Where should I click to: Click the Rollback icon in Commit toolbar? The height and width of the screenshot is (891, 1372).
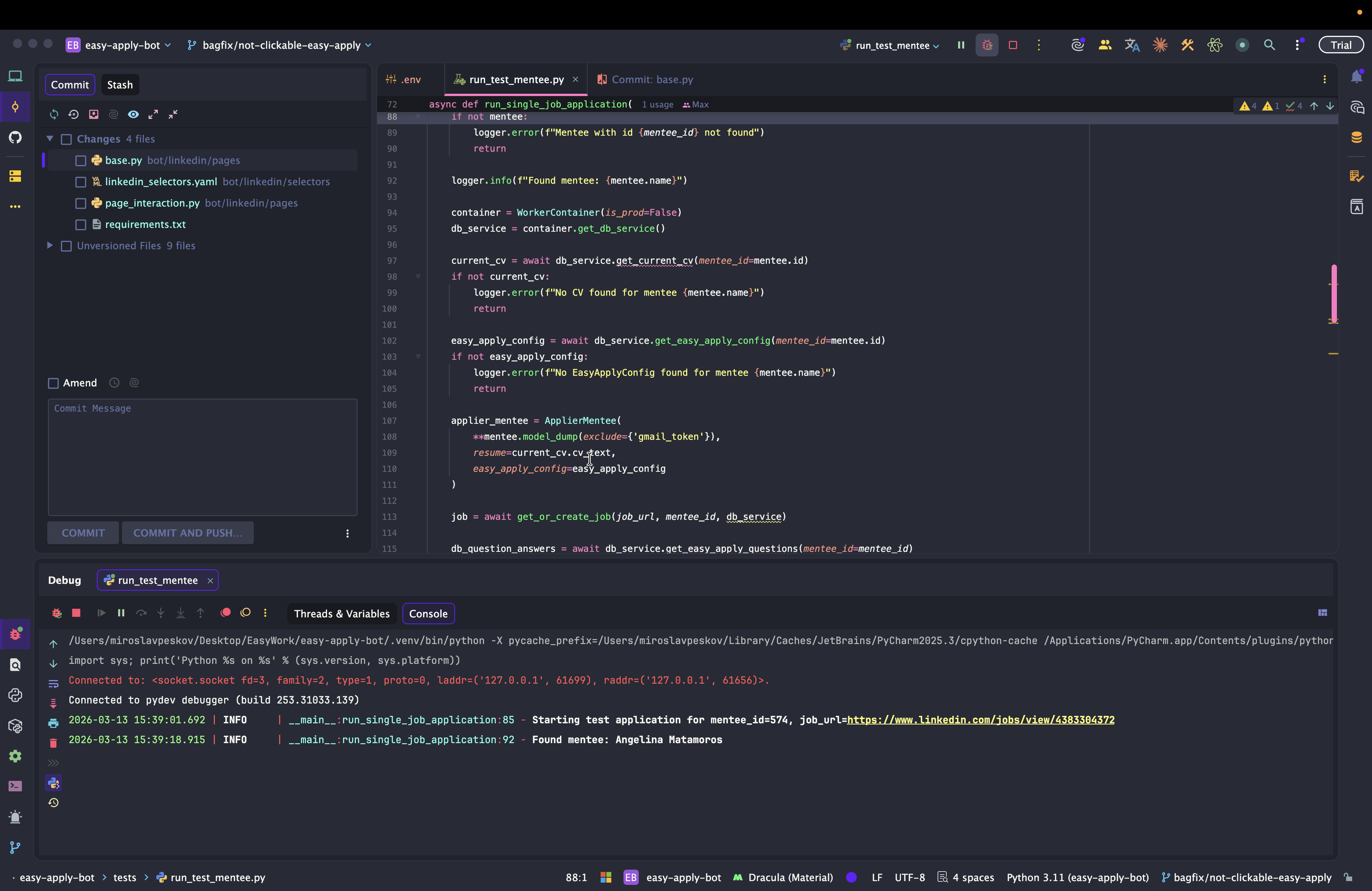74,114
